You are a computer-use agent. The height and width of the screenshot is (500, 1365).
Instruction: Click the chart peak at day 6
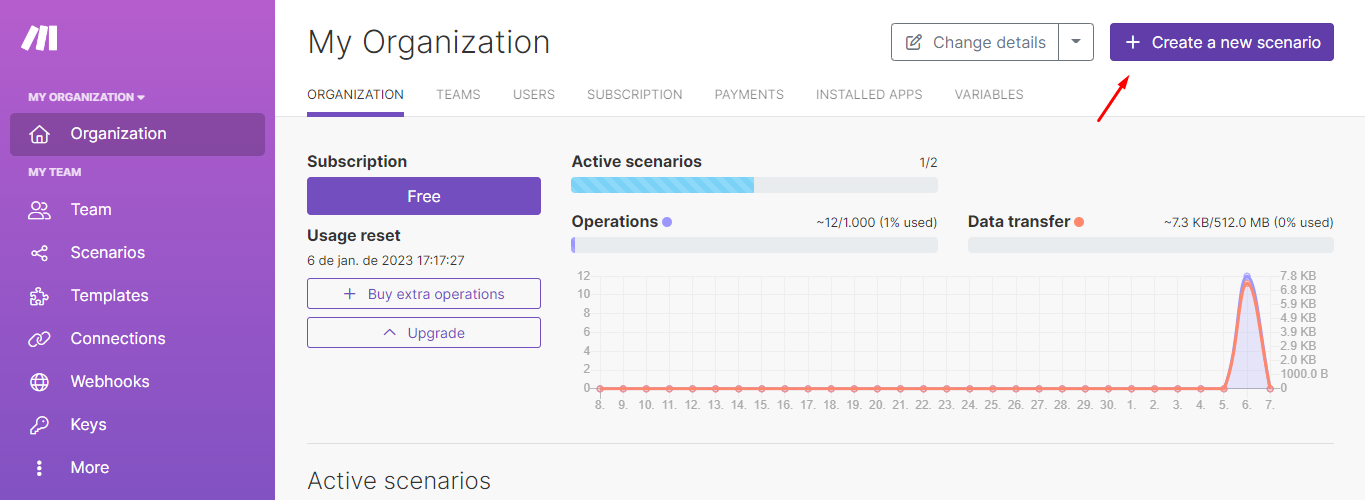point(1247,277)
